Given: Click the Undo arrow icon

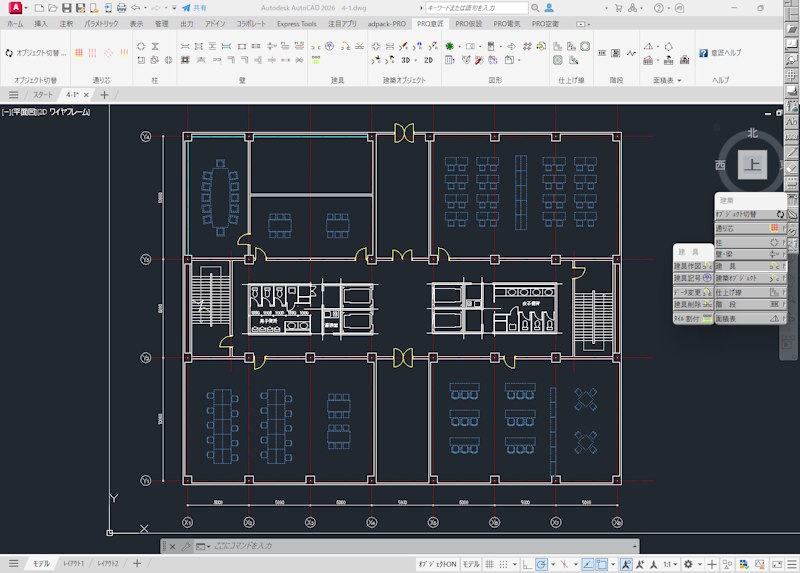Looking at the screenshot, I should (136, 8).
